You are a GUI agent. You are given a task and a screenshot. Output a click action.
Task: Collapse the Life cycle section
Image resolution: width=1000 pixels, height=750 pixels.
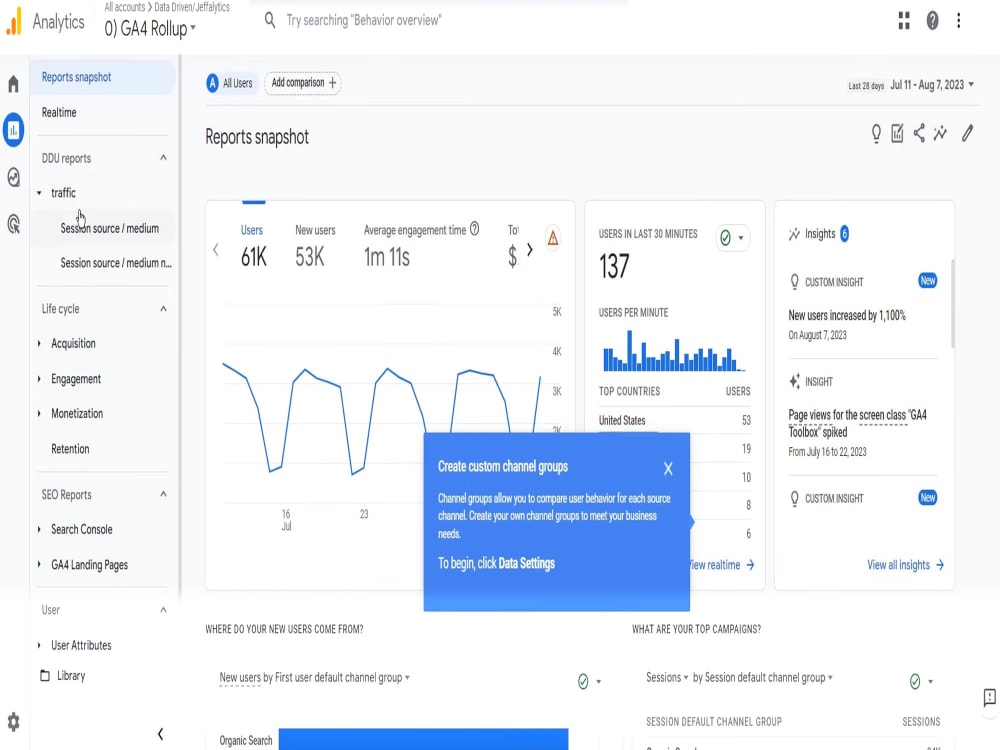(x=162, y=308)
